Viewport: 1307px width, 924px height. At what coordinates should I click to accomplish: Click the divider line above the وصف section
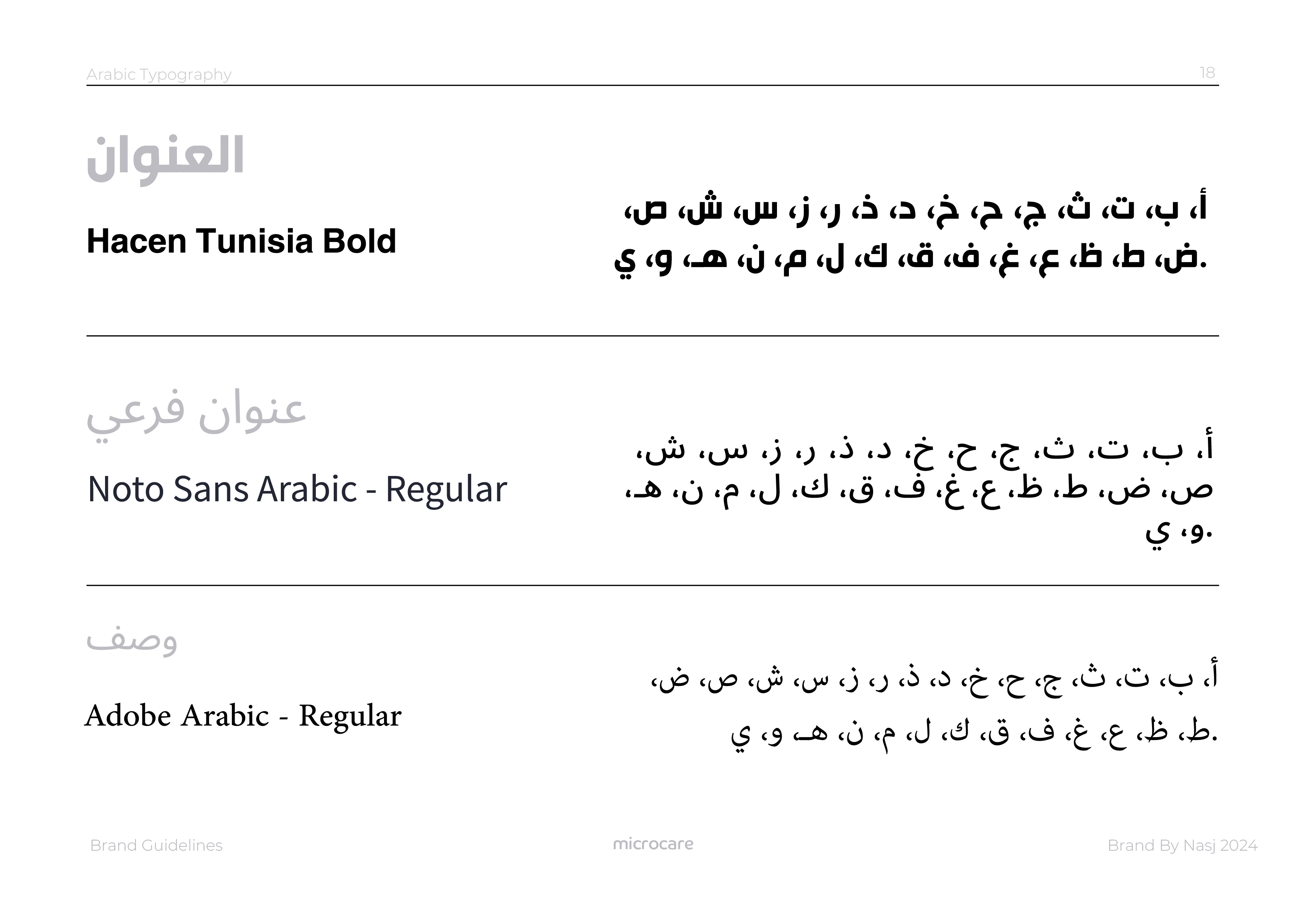tap(652, 585)
